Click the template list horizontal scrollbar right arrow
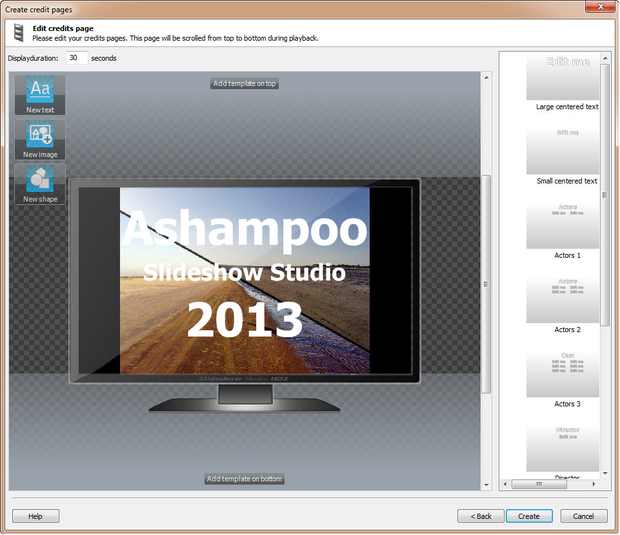The height and width of the screenshot is (535, 620). coord(594,484)
